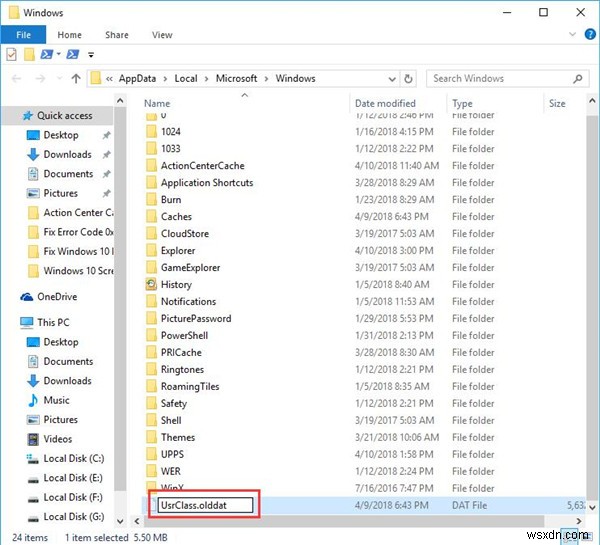Select the Explorer folder icon
The image size is (600, 545).
pos(152,251)
